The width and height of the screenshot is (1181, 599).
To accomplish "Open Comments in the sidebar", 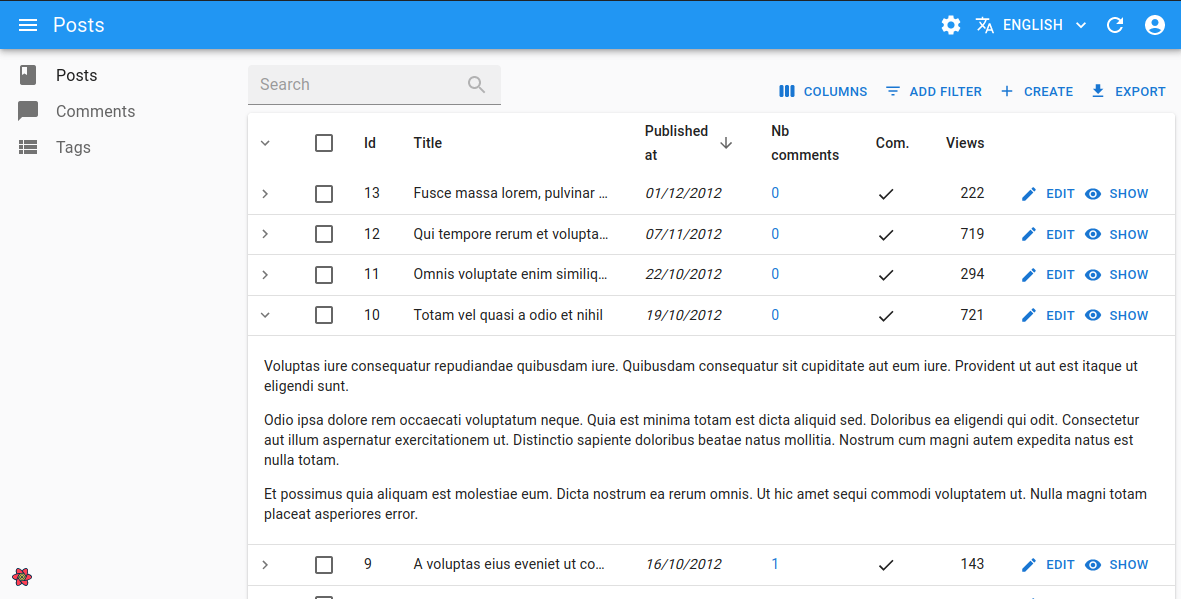I will [95, 111].
